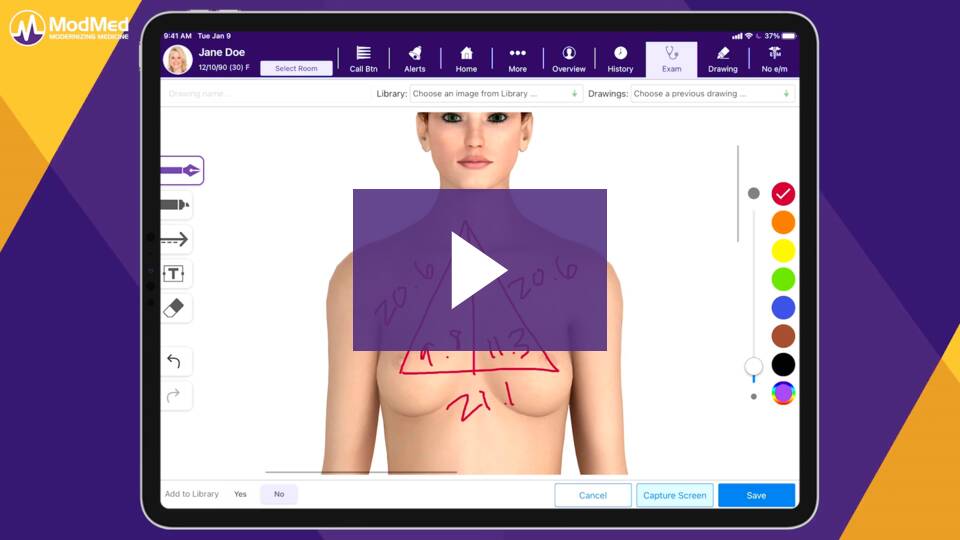Open patient Overview
960x540 pixels.
[569, 59]
